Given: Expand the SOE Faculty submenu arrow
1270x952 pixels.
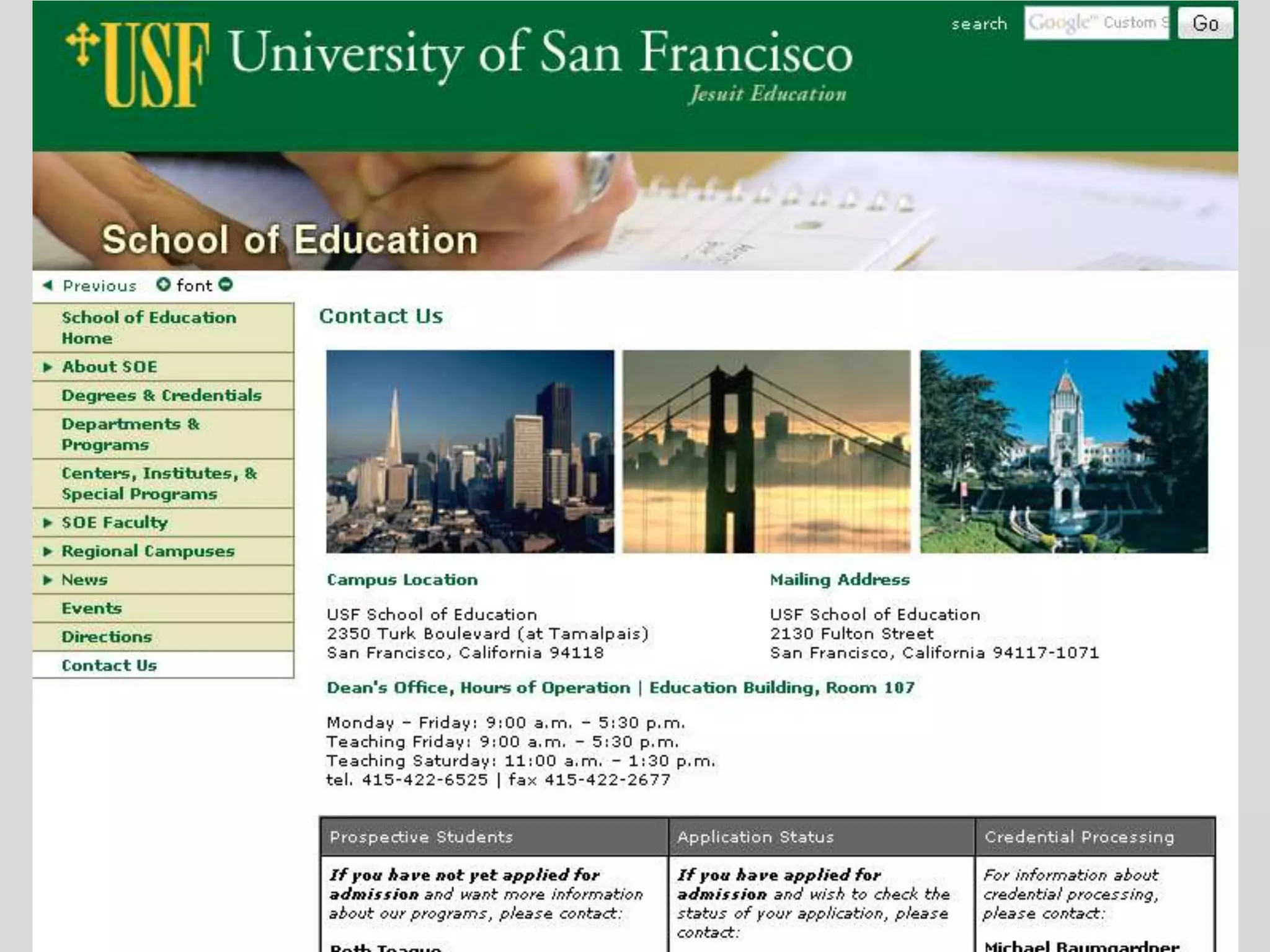Looking at the screenshot, I should pyautogui.click(x=47, y=522).
